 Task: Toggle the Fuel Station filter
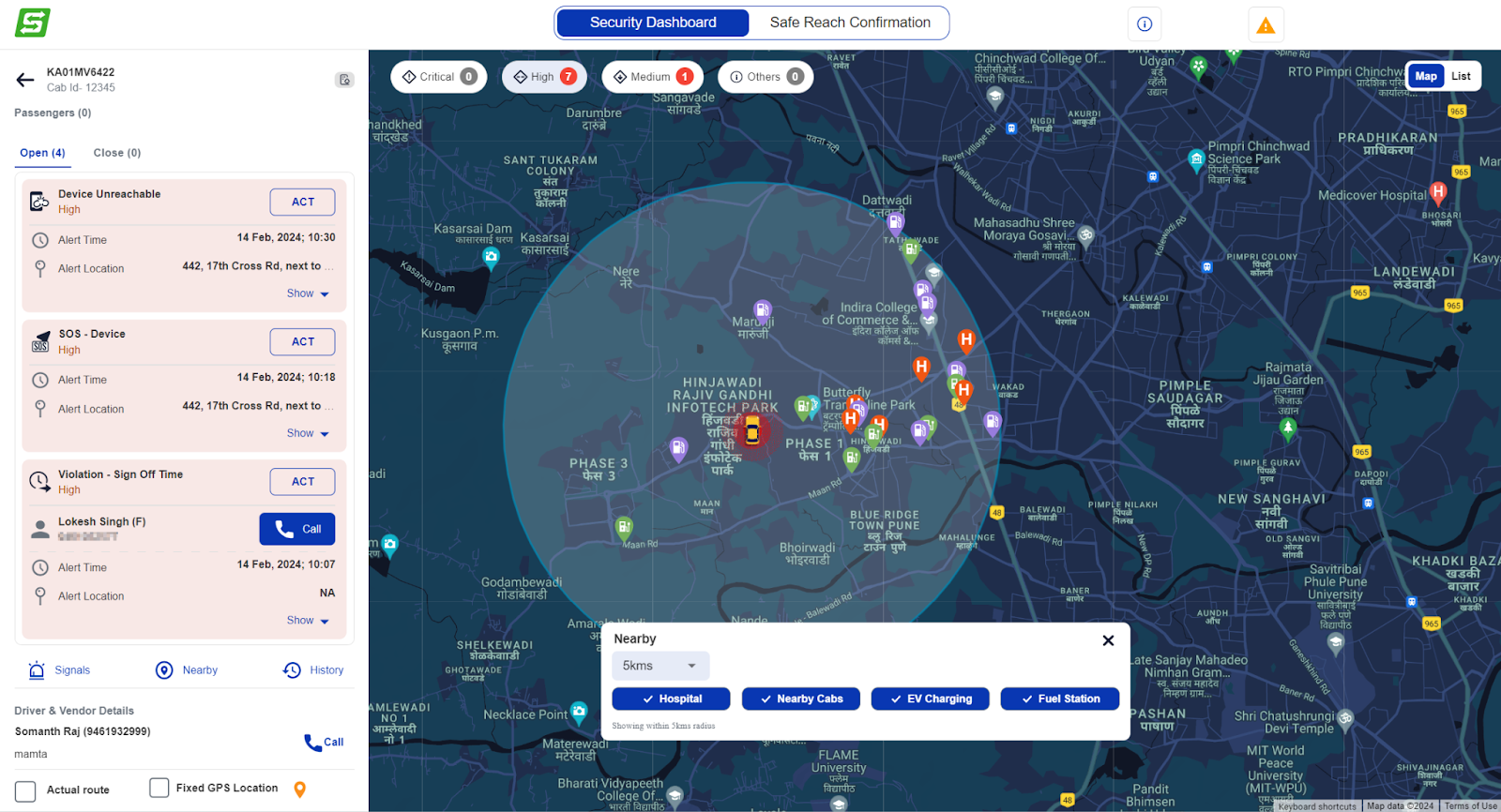click(x=1059, y=699)
